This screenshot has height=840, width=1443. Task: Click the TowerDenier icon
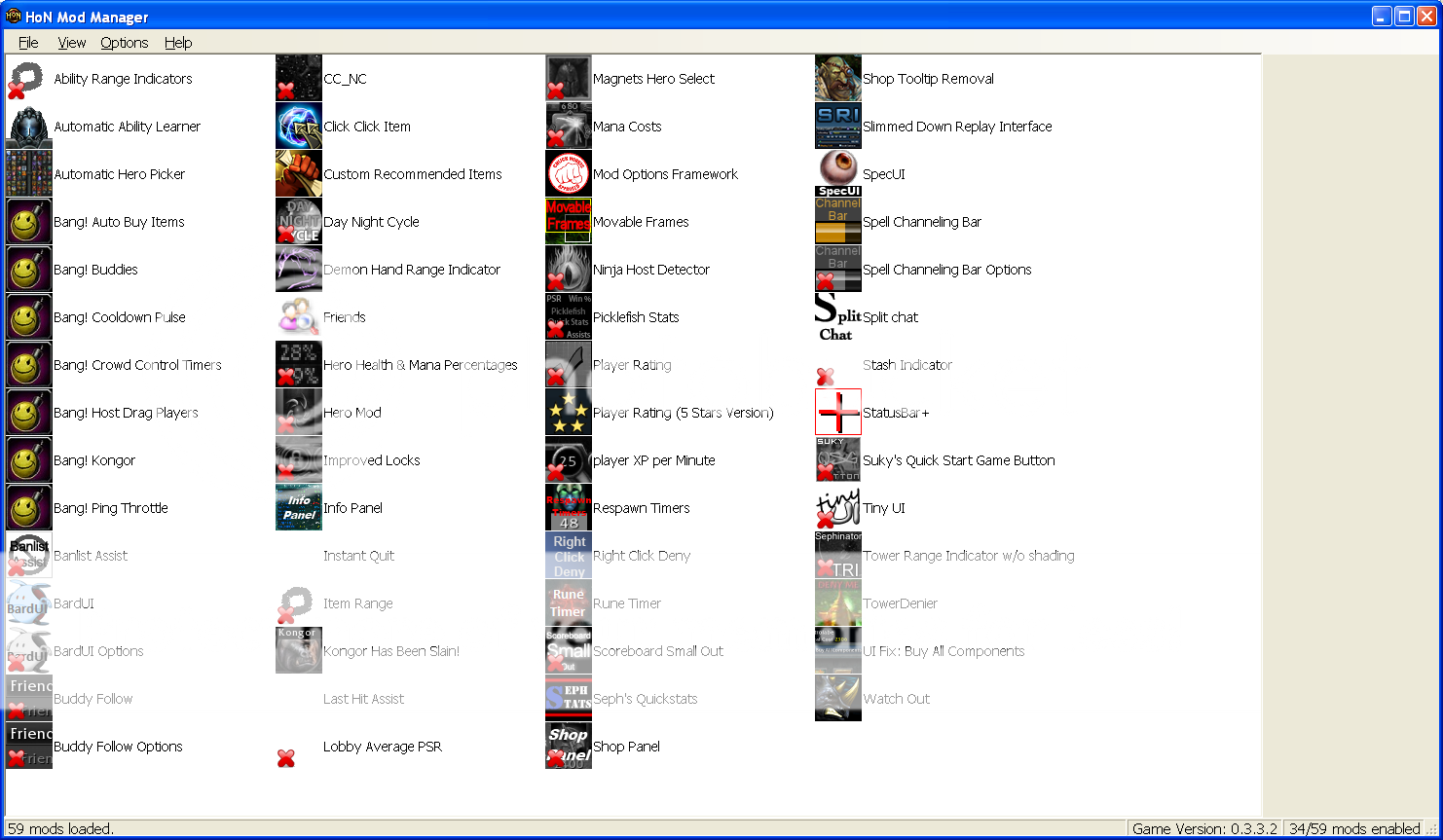tap(838, 603)
